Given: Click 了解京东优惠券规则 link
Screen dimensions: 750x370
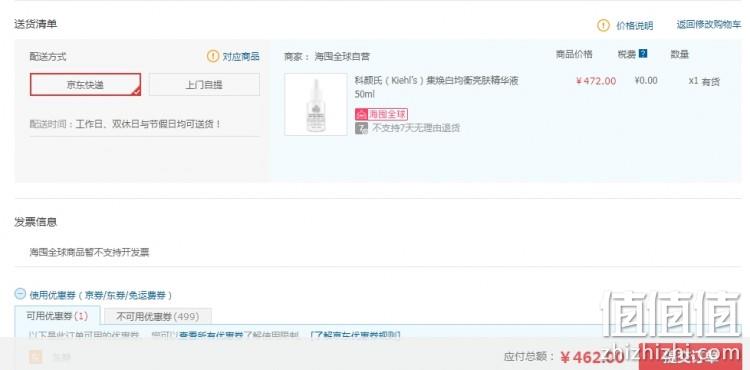Looking at the screenshot, I should (355, 335).
